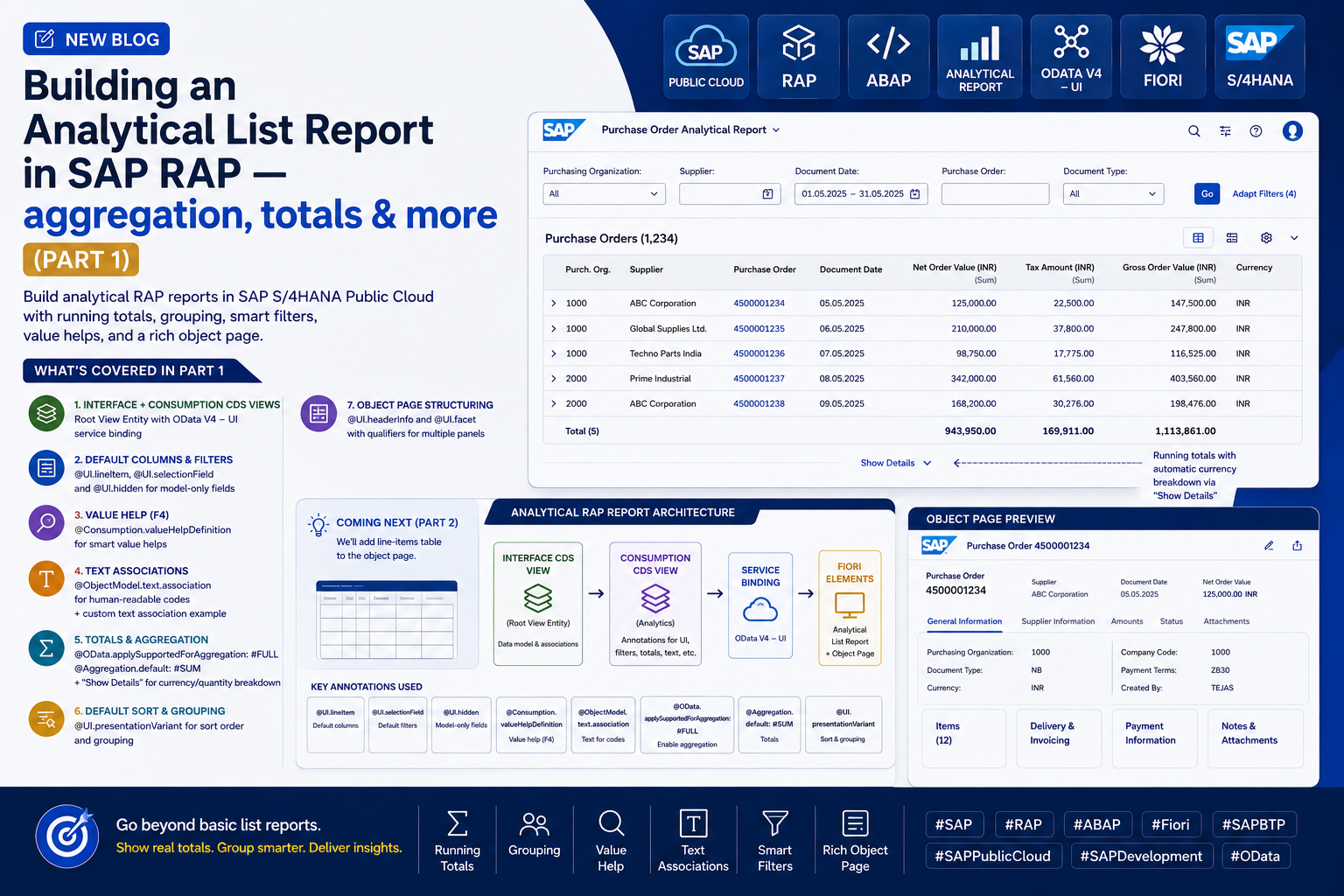Viewport: 1344px width, 896px height.
Task: Click Show Details link below totals
Action: (896, 463)
